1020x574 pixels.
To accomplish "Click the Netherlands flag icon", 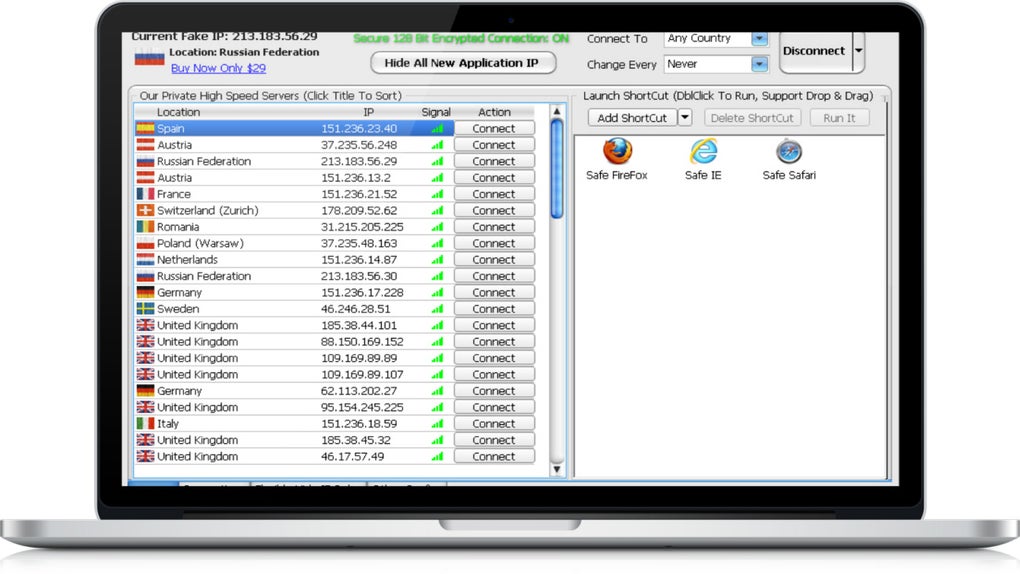I will 145,259.
